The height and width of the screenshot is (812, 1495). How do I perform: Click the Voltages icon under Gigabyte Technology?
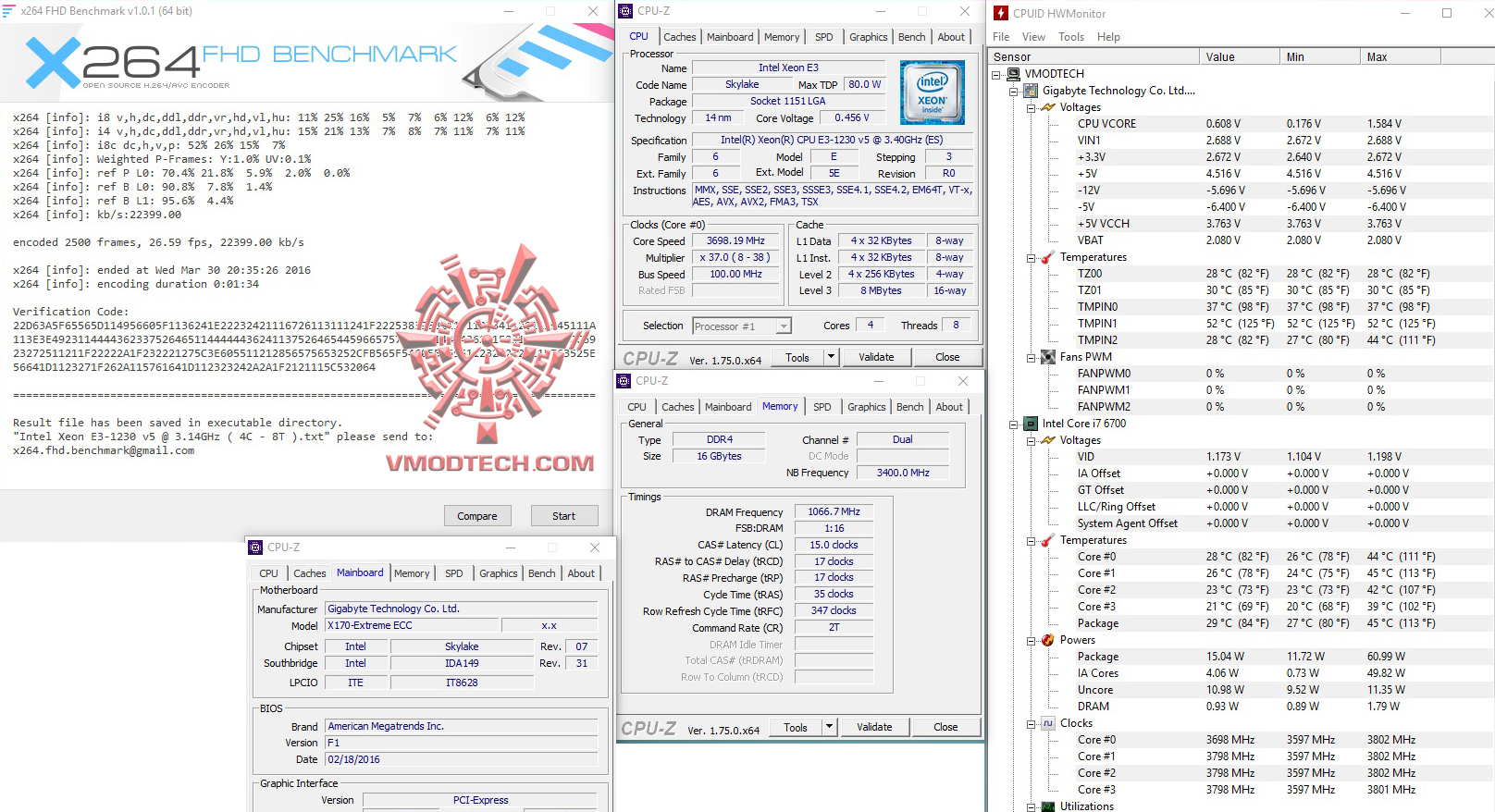point(1048,107)
